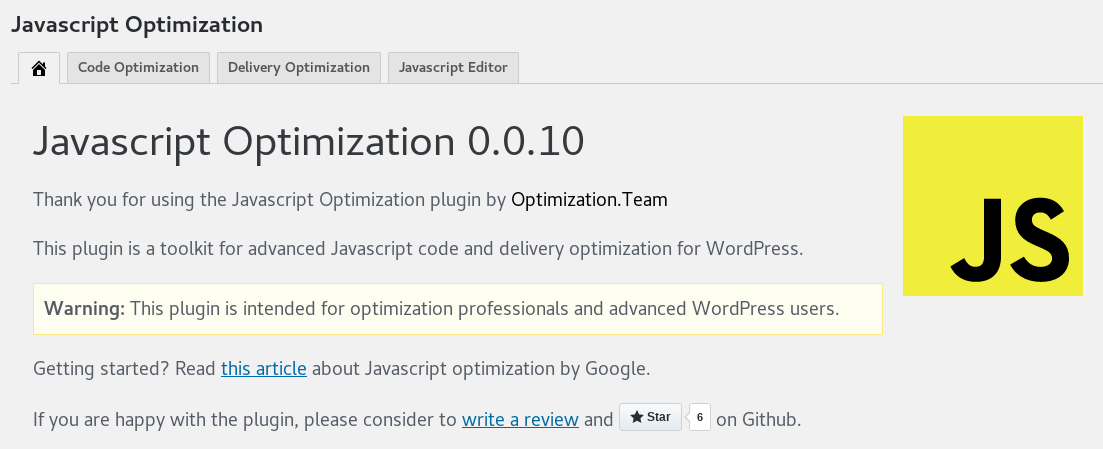Visit the Optimization.Team link
The height and width of the screenshot is (449, 1103).
[x=589, y=199]
